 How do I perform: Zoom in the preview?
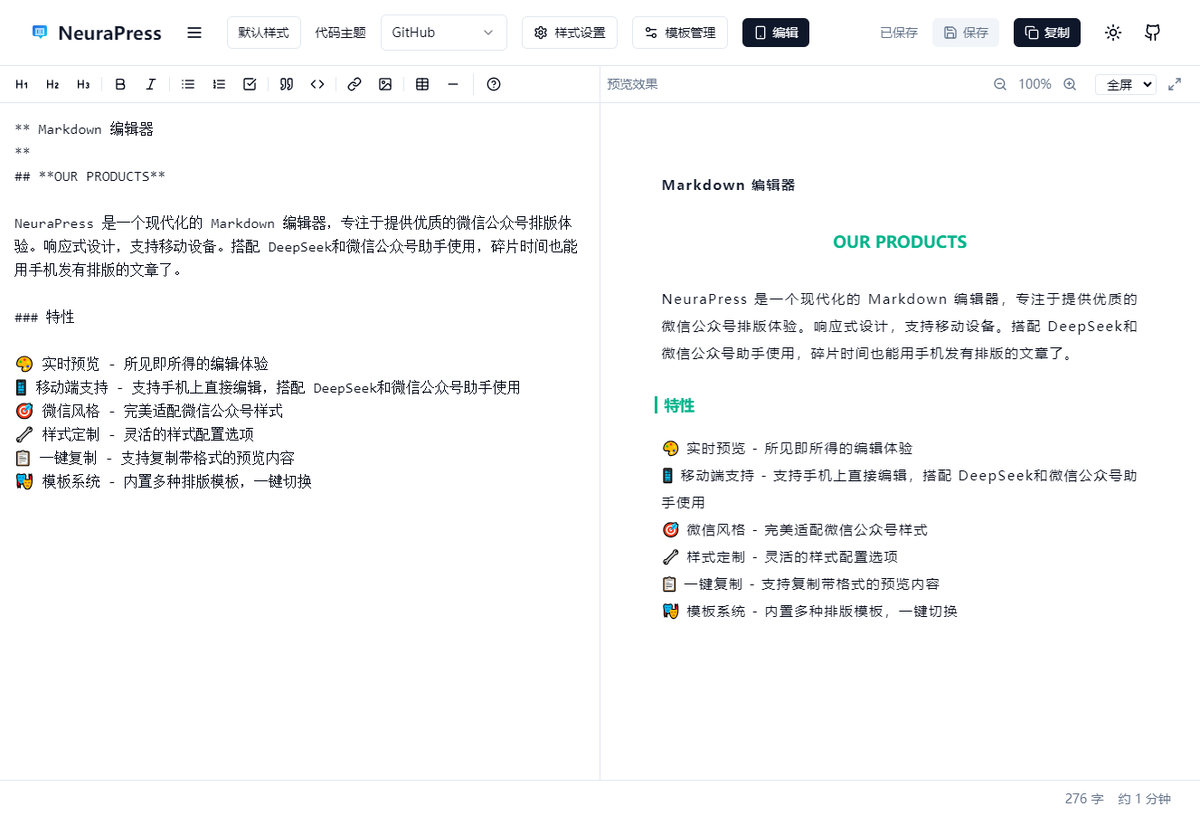(x=1070, y=85)
